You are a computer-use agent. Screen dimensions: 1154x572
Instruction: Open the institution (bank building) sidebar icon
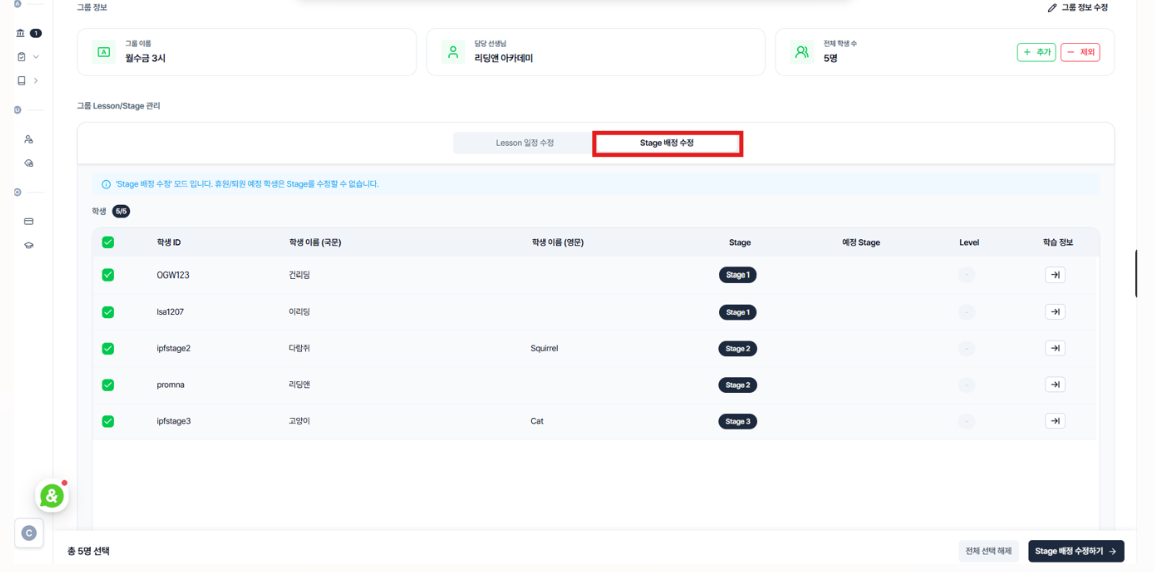tap(21, 33)
